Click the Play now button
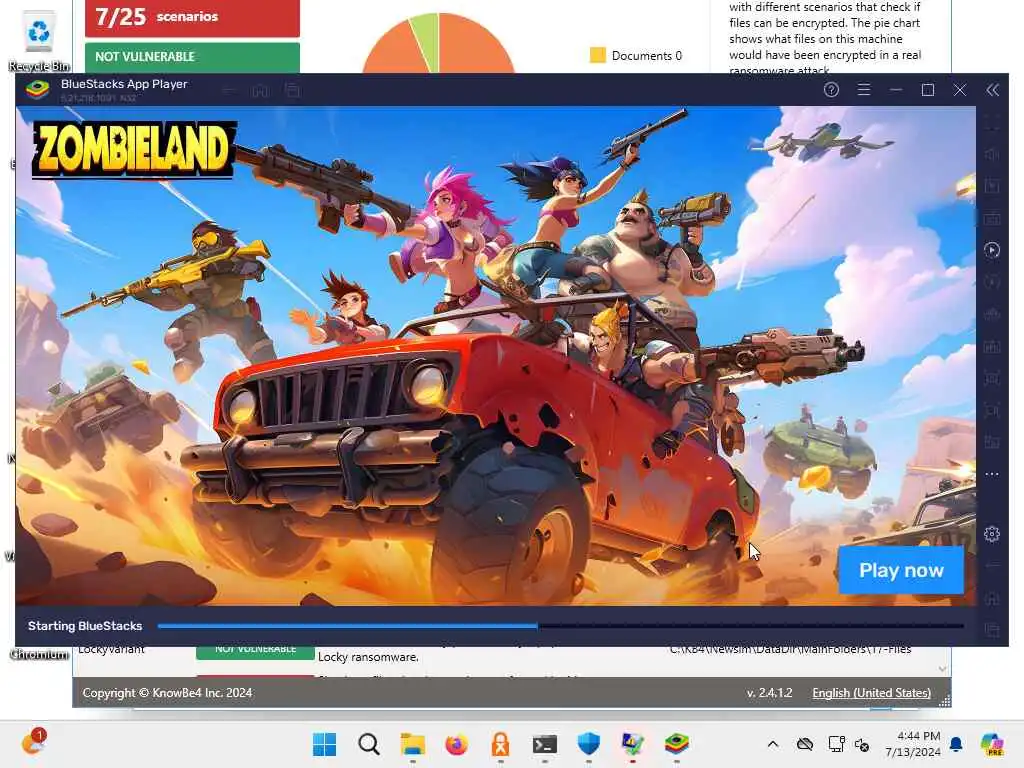The height and width of the screenshot is (768, 1024). coord(901,570)
